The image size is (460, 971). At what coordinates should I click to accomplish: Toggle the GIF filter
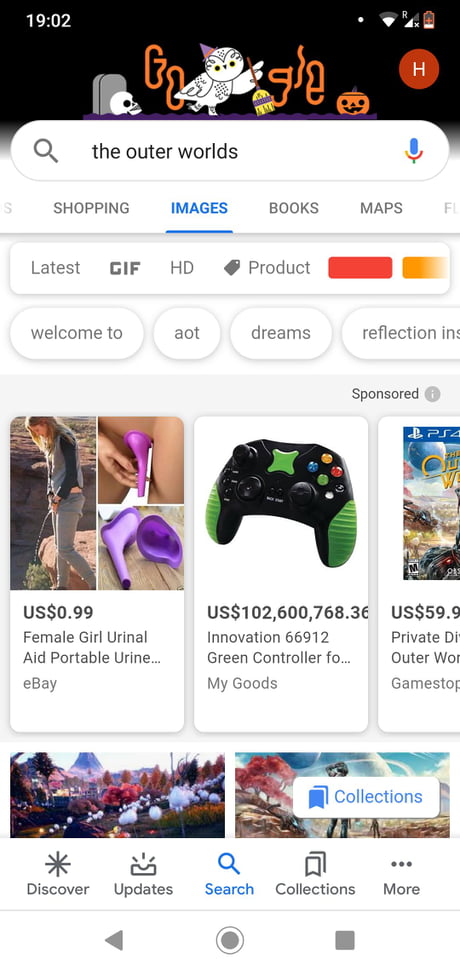coord(124,268)
